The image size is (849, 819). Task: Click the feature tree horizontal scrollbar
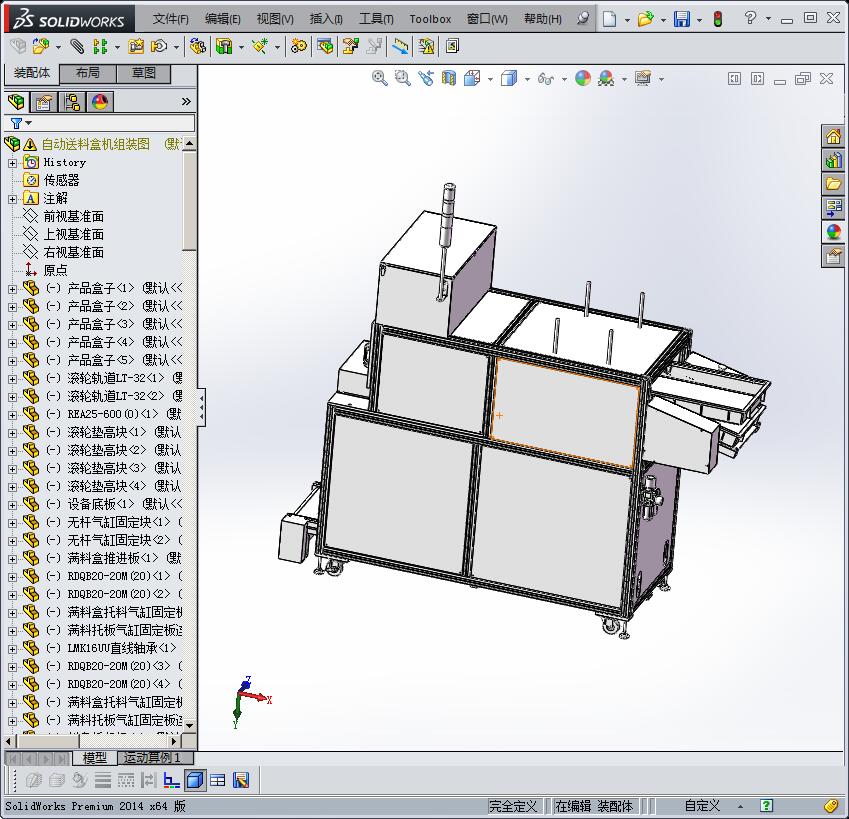pyautogui.click(x=46, y=741)
